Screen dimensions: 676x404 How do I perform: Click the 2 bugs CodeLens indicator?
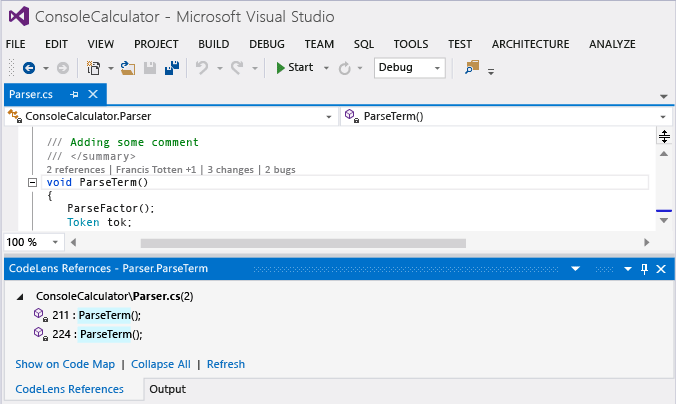280,169
